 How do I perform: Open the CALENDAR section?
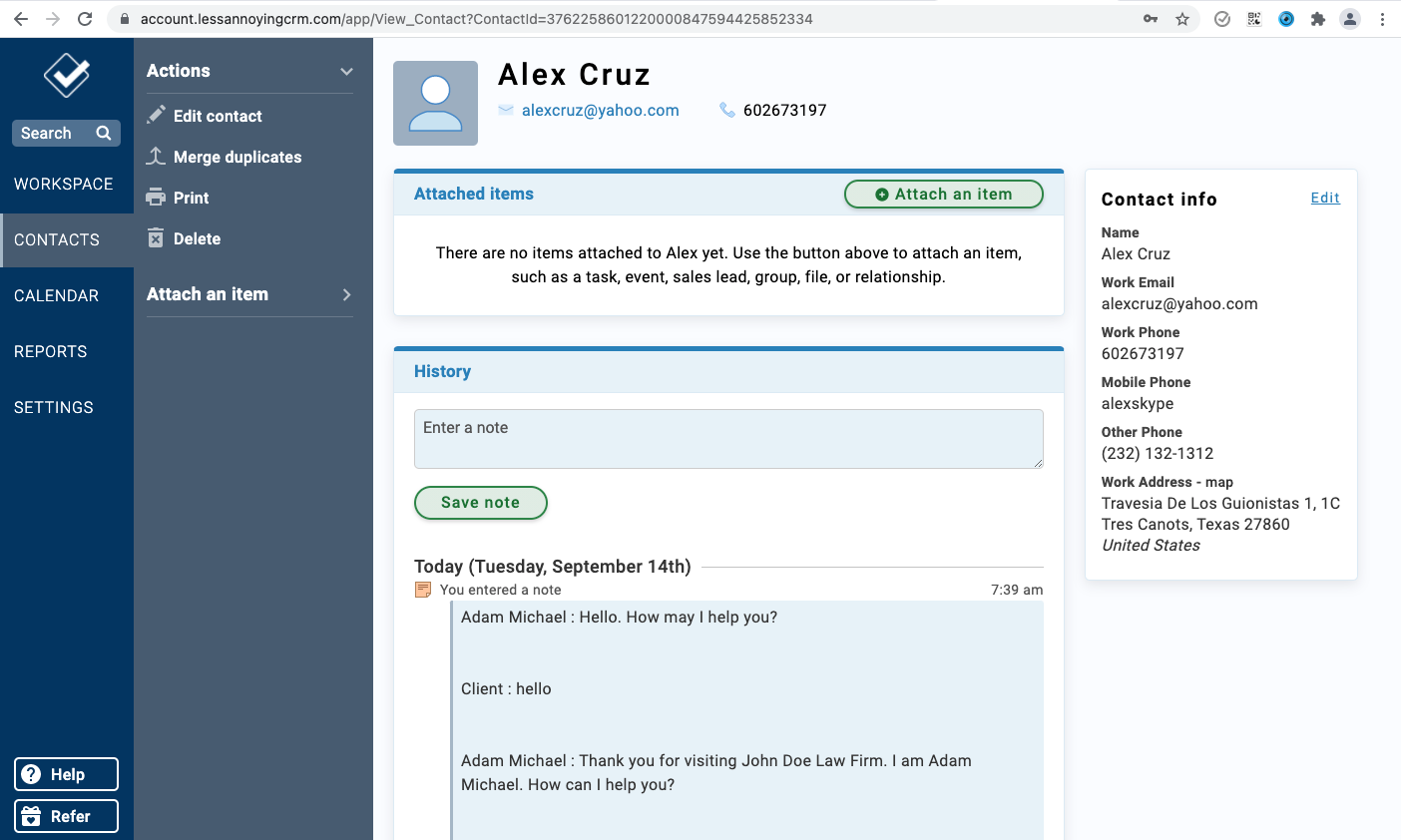point(67,295)
